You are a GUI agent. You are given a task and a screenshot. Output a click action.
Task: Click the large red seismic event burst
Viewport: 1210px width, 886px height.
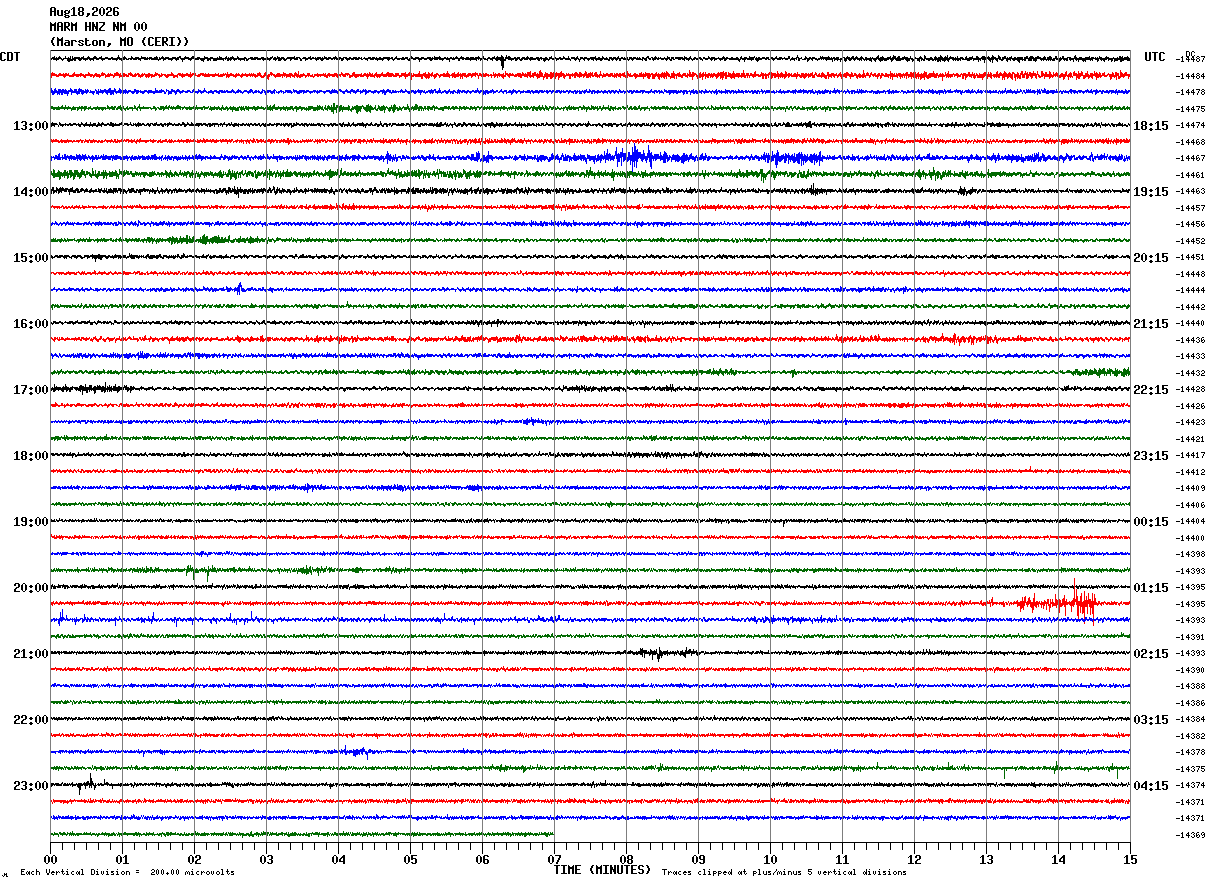(1058, 602)
